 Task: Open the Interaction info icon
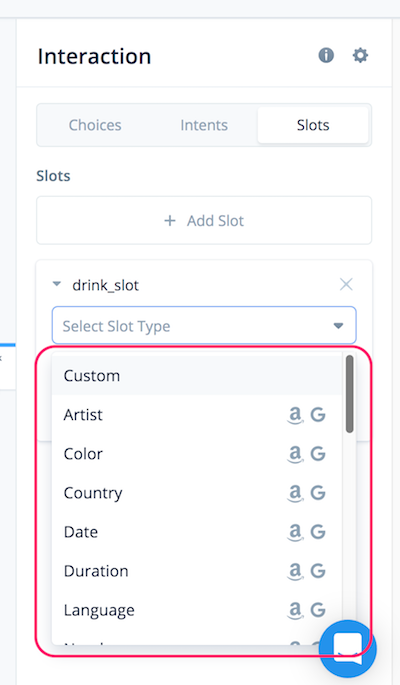point(326,55)
